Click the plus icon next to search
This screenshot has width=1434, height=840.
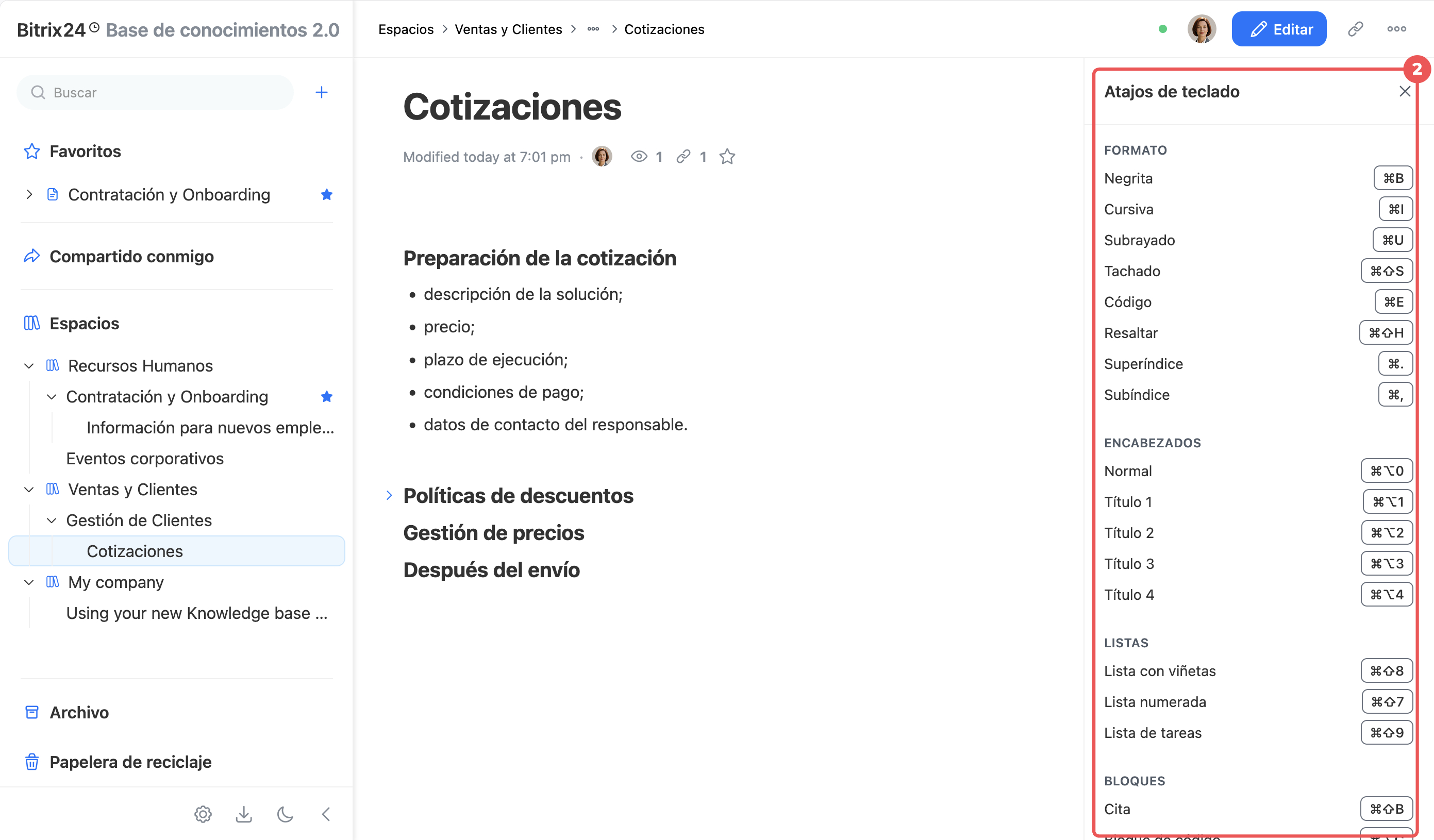[322, 92]
